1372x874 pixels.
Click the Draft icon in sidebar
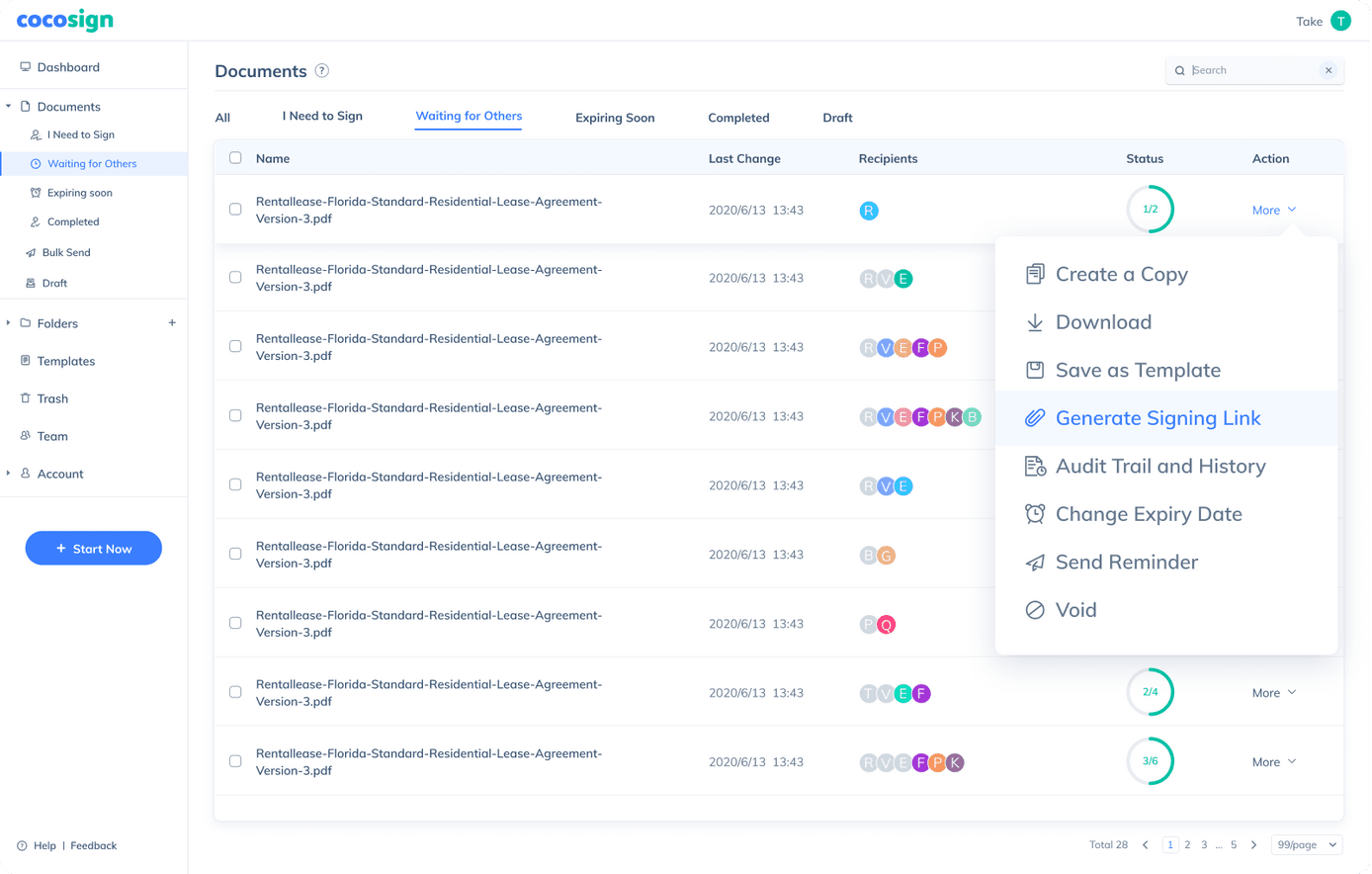(31, 283)
